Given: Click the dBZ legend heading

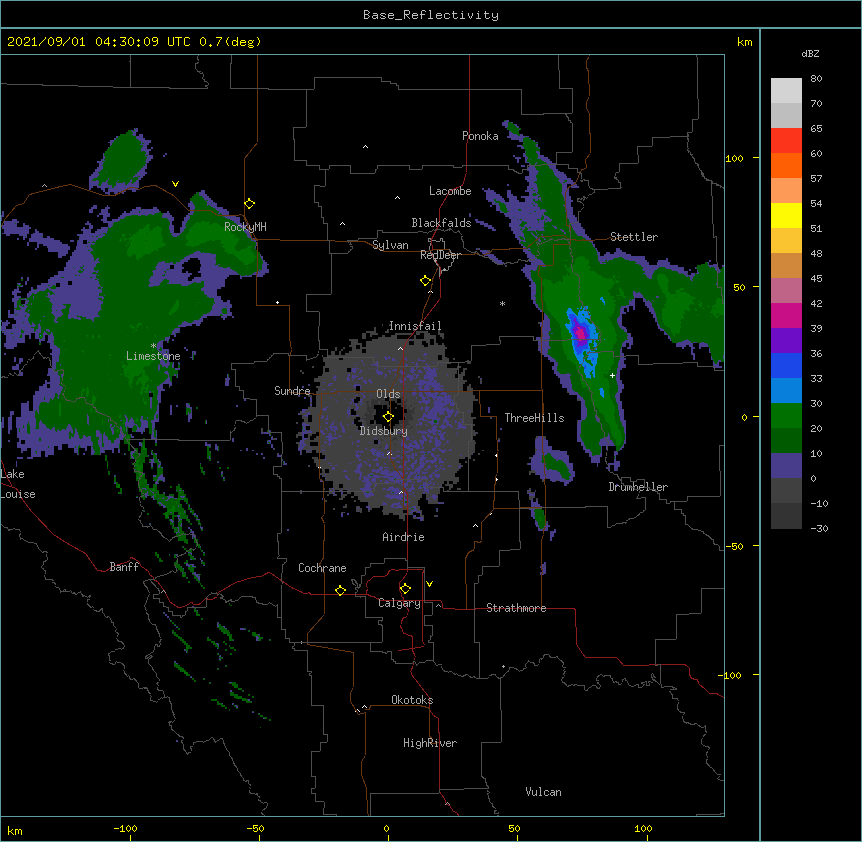Looking at the screenshot, I should tap(810, 53).
